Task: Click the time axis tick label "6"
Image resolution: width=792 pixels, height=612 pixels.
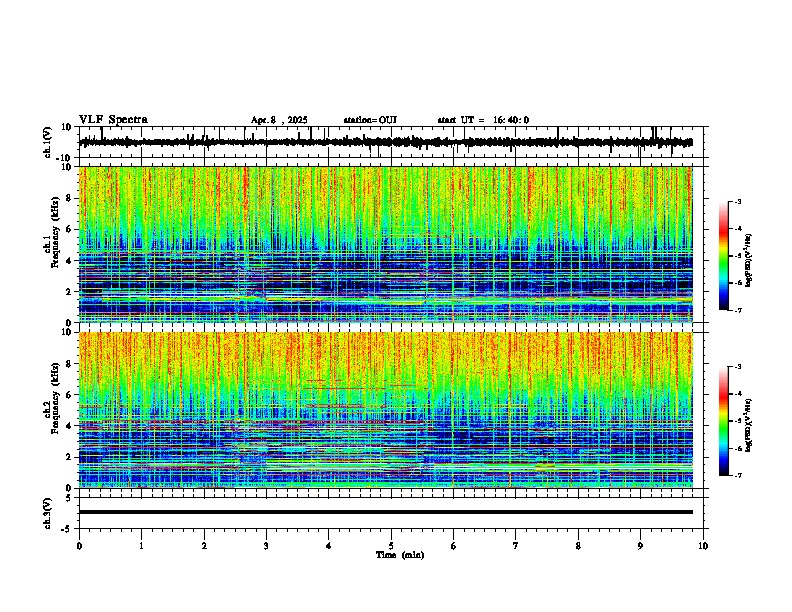Action: pos(454,546)
